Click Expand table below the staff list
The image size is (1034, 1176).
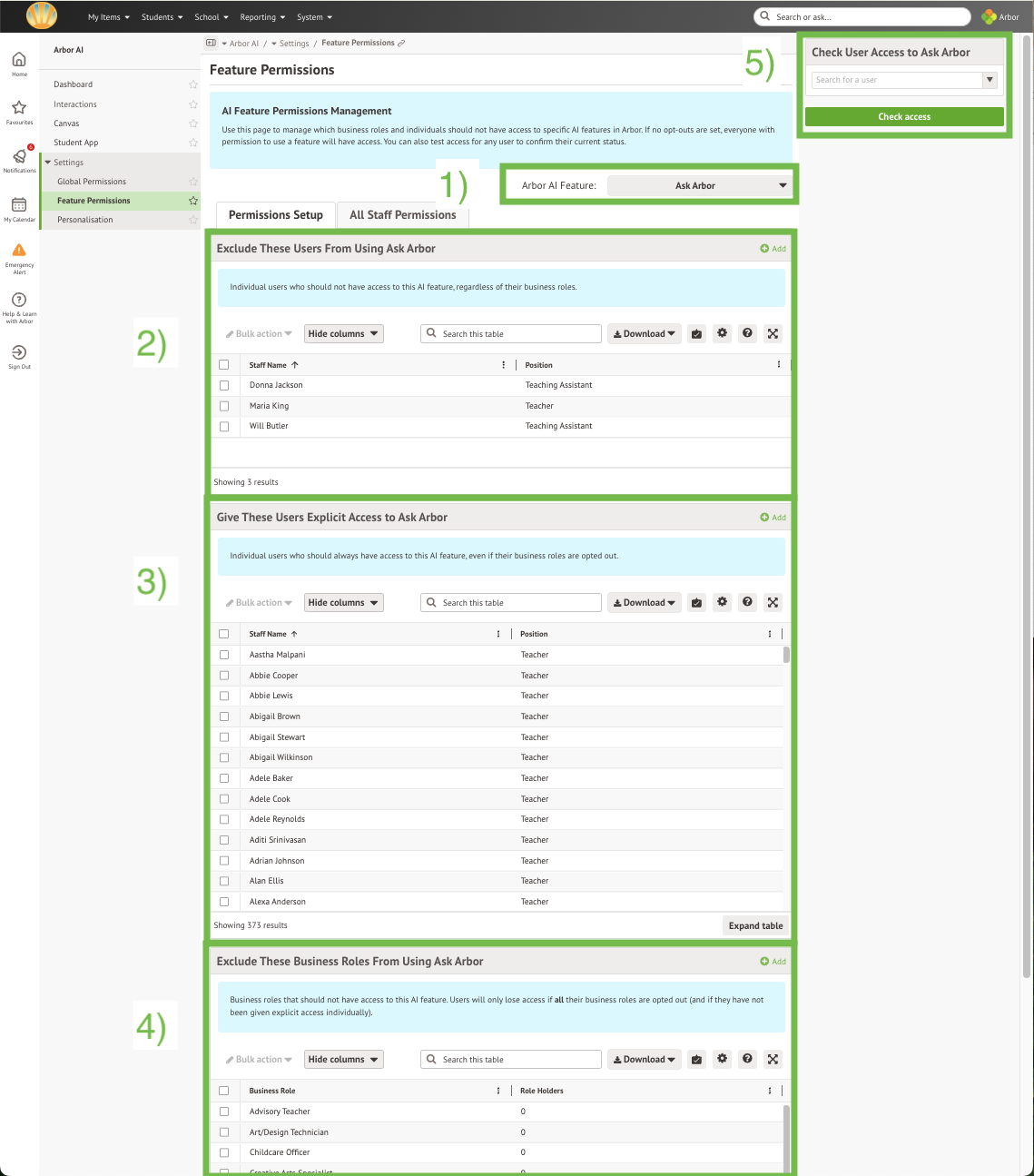coord(754,924)
